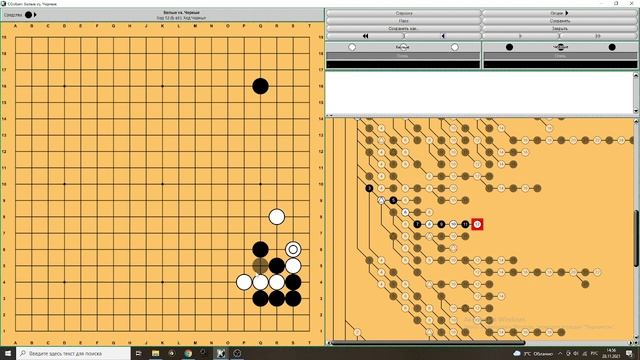Click inside the white comment text area
The height and width of the screenshot is (360, 640).
(x=479, y=93)
